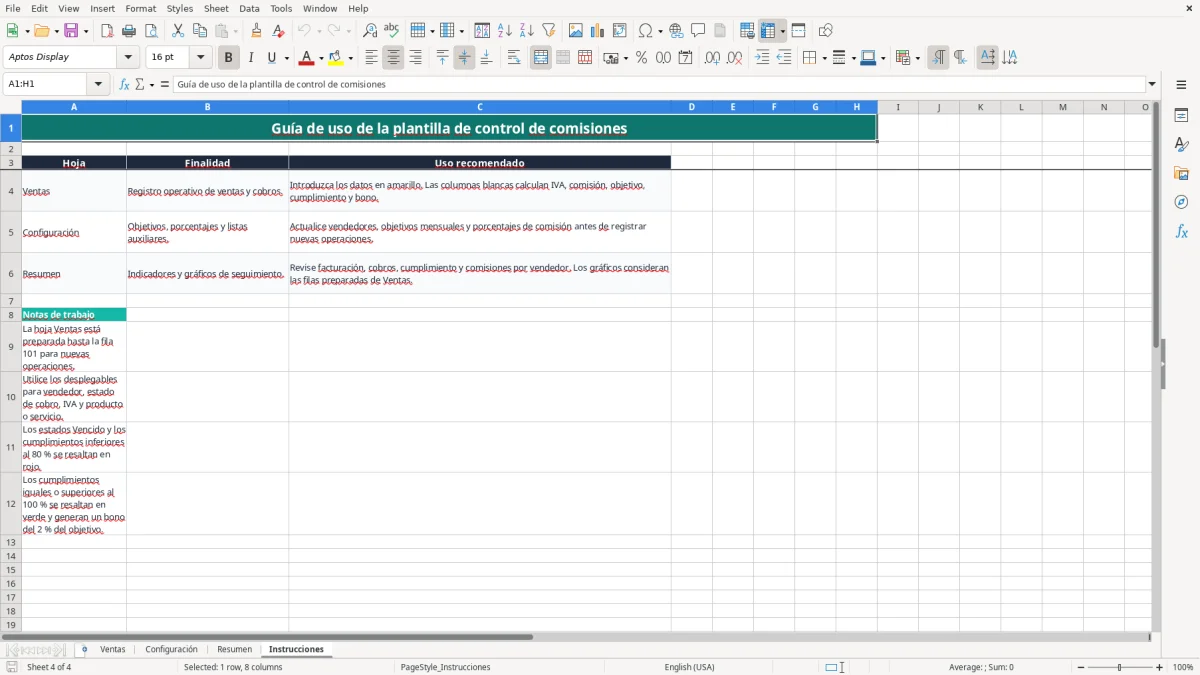Open Find and Replace icon
The width and height of the screenshot is (1200, 675).
[370, 31]
